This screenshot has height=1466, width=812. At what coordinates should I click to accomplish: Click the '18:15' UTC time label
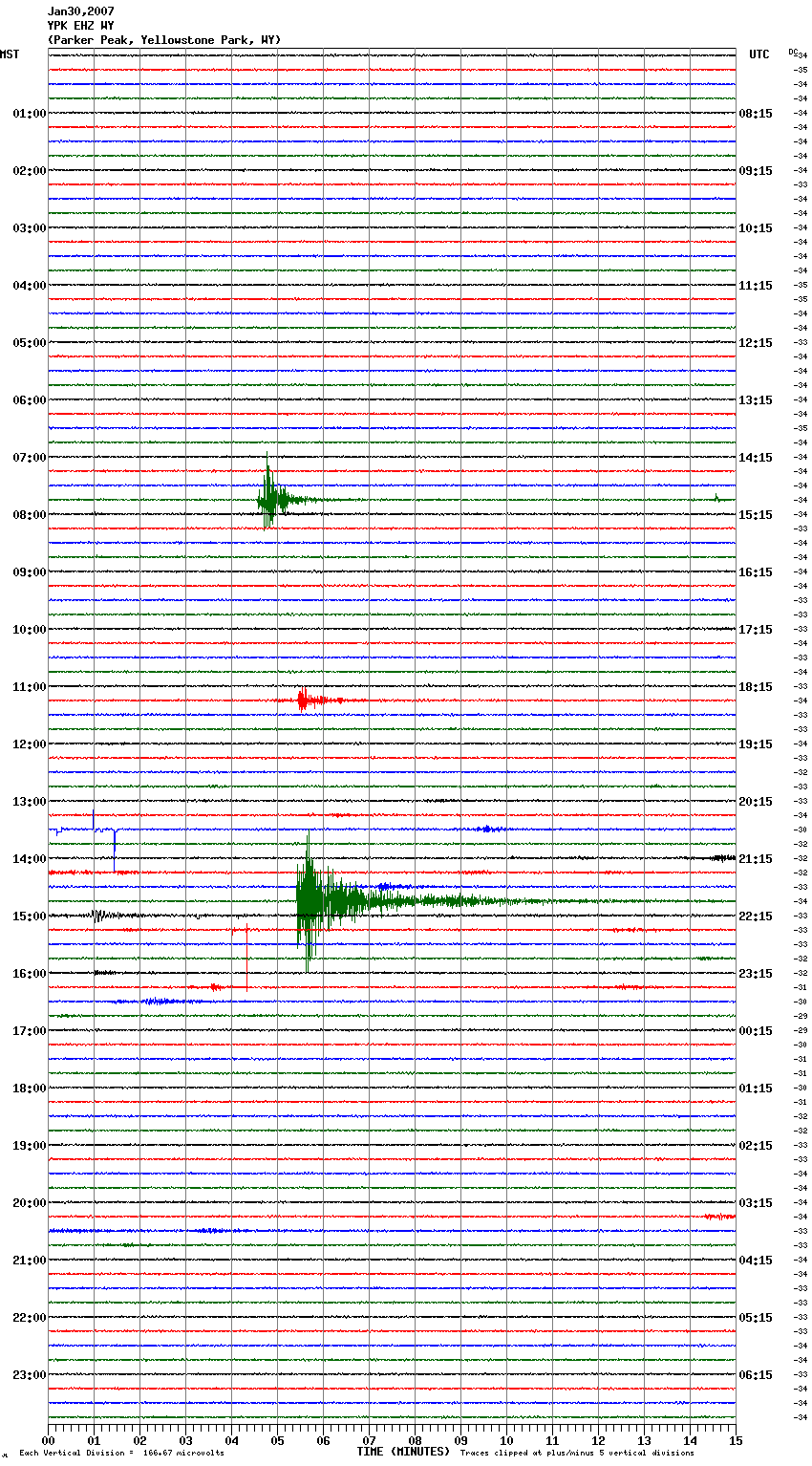pos(756,687)
